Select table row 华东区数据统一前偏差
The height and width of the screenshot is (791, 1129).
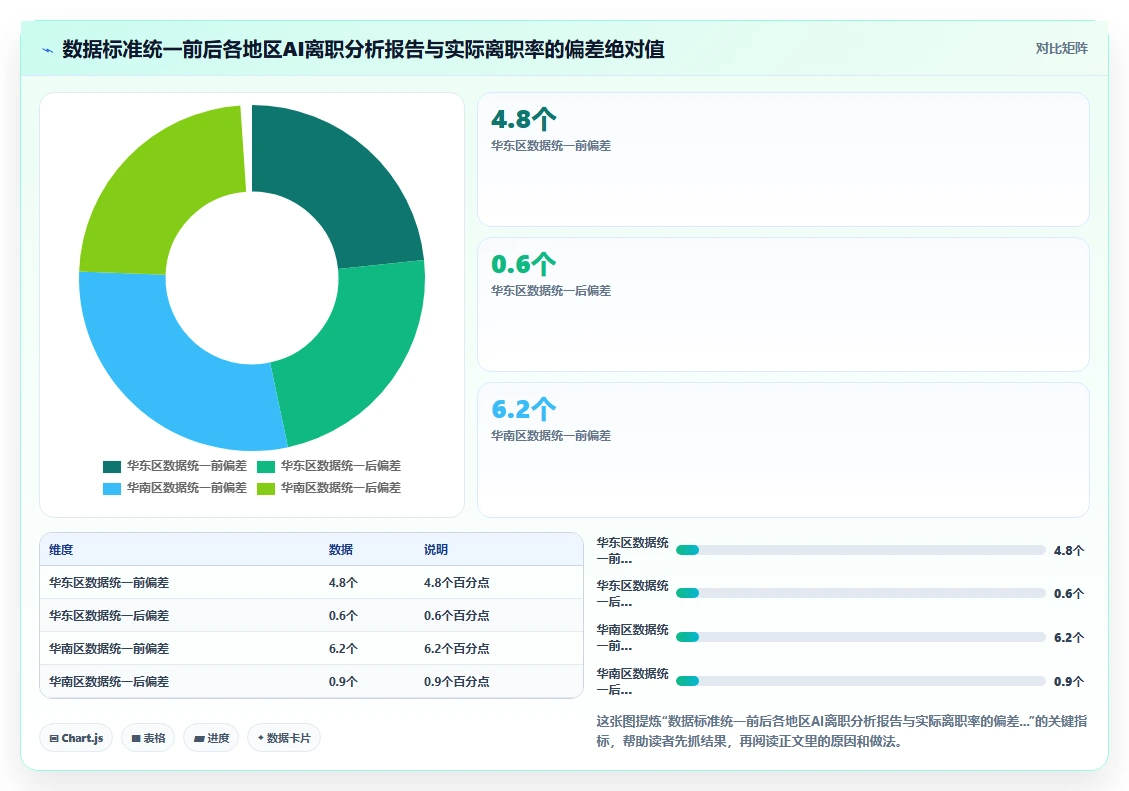[x=311, y=582]
